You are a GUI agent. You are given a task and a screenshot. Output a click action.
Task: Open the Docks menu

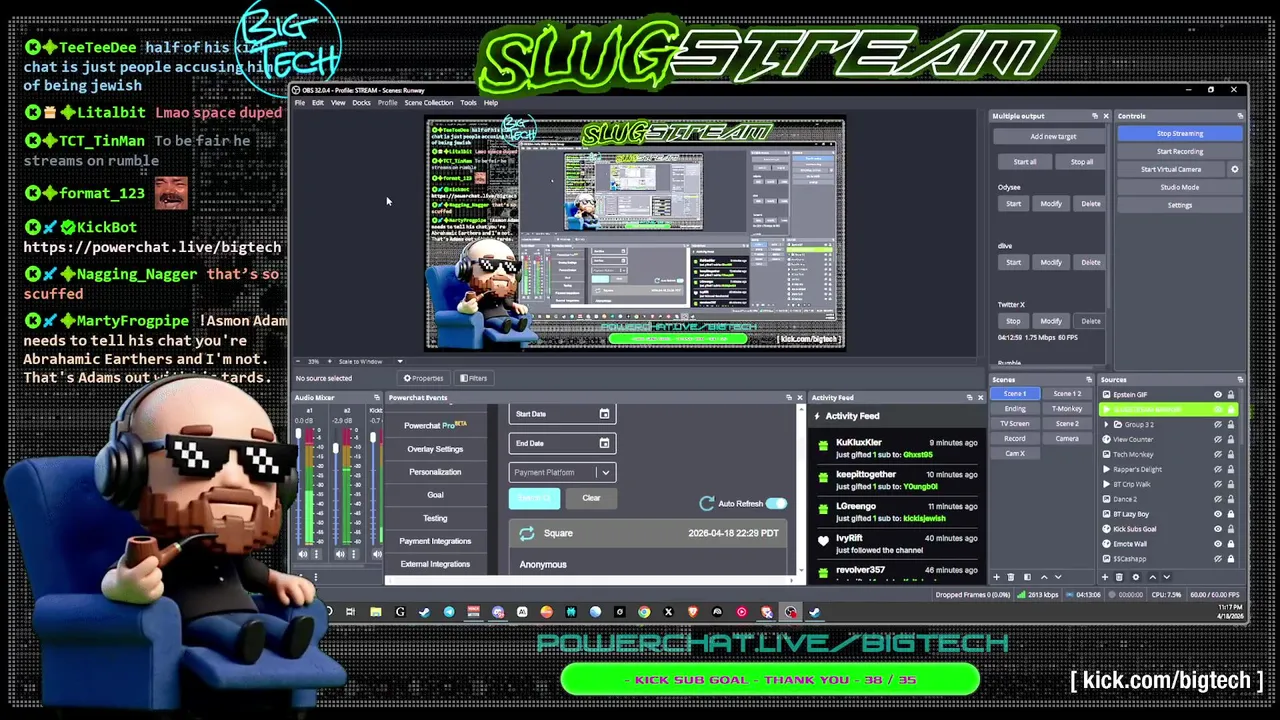(x=361, y=103)
